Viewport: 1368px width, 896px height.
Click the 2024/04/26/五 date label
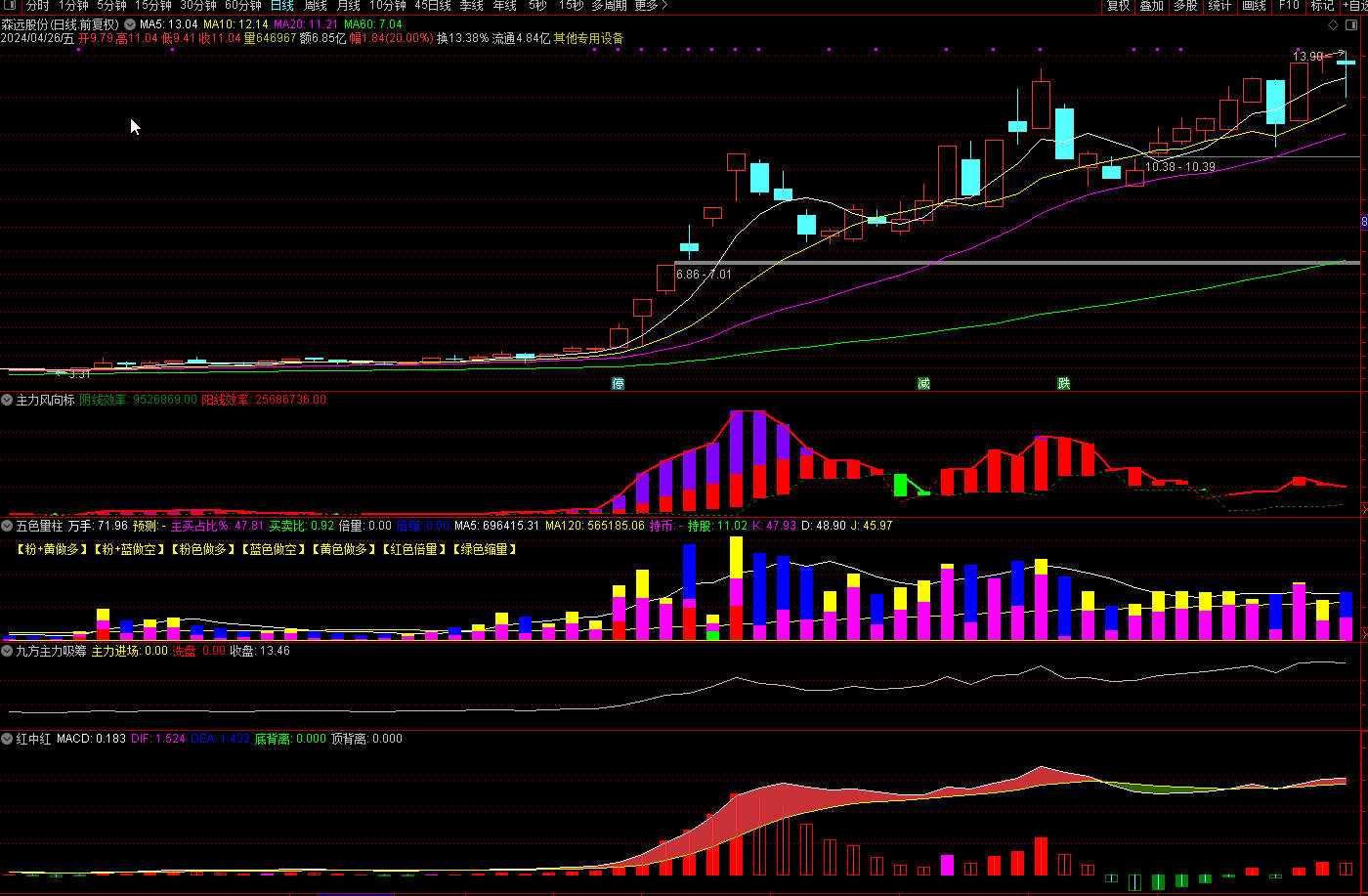[37, 38]
